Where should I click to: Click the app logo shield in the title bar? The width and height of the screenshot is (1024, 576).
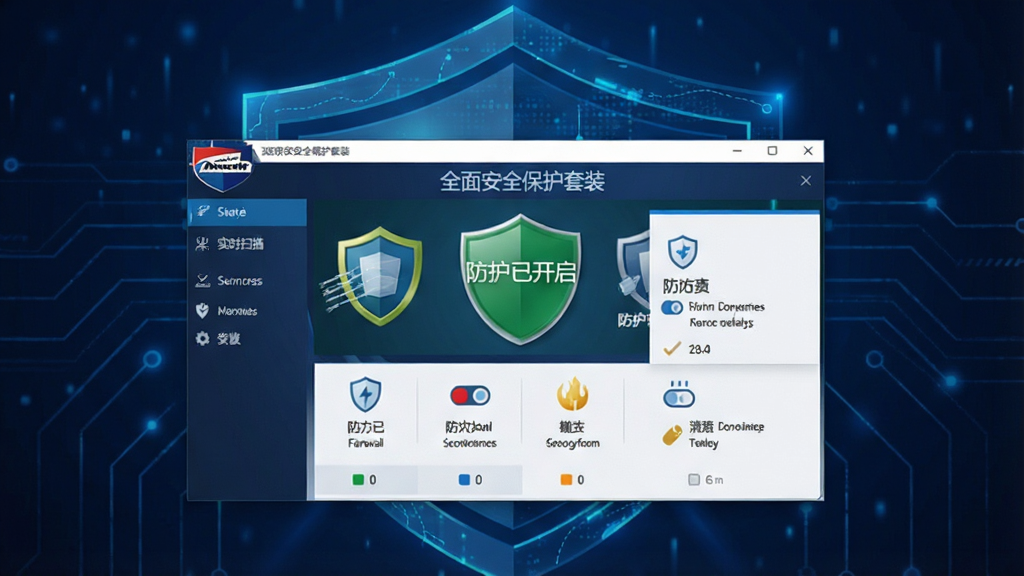pos(222,167)
